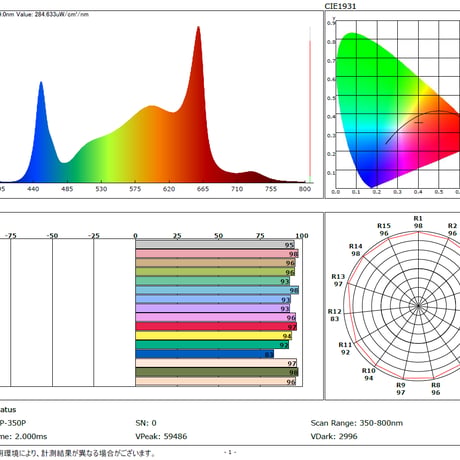
Task: Click the -50 label on bar chart axis
Action: 52,236
